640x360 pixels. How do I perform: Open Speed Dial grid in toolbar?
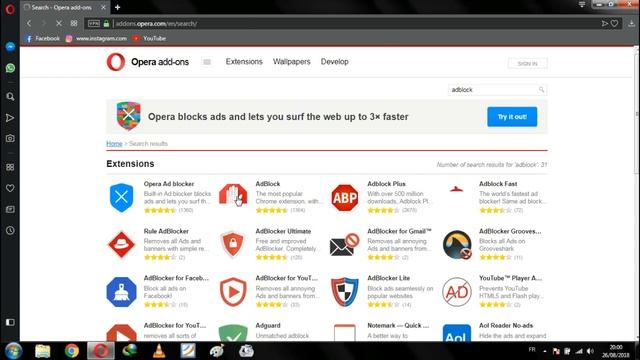point(74,24)
